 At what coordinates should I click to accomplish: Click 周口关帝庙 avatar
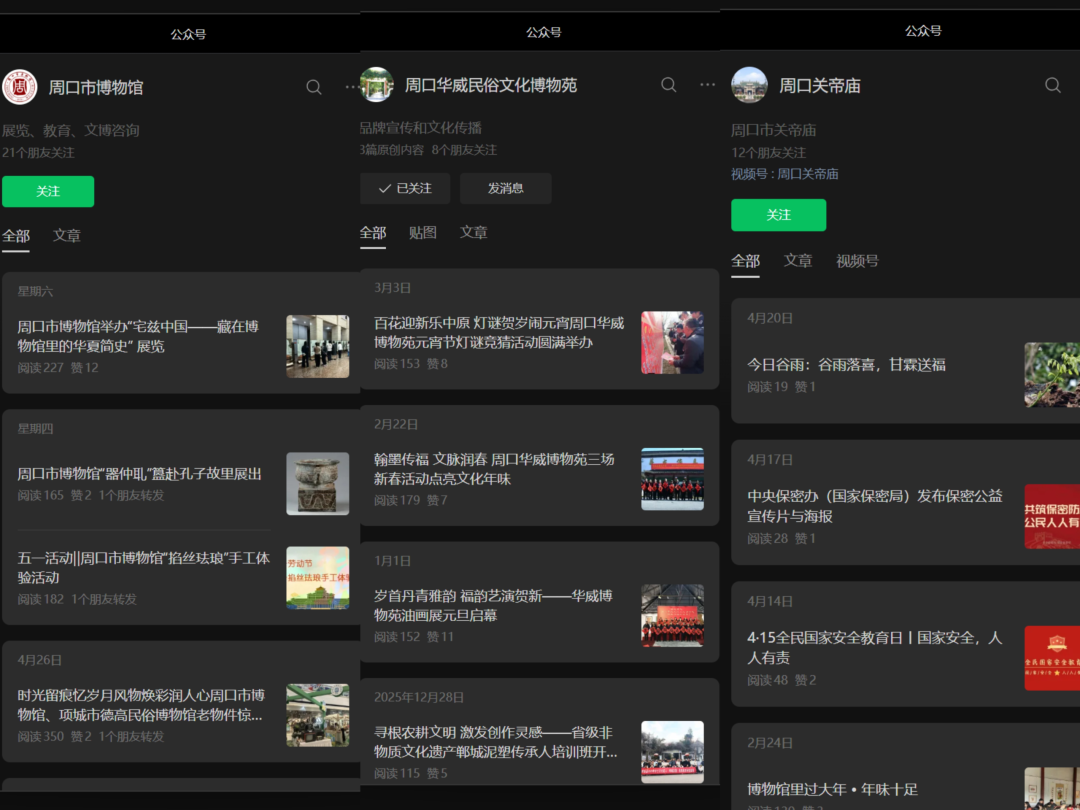click(749, 85)
